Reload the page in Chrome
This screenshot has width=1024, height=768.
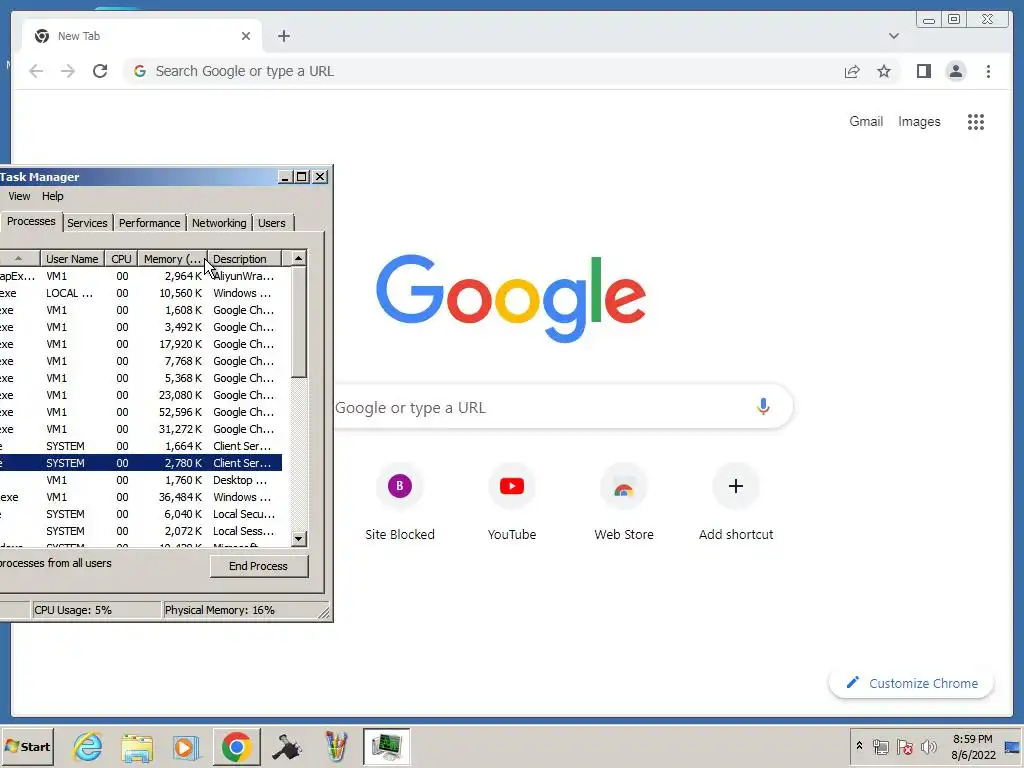100,71
